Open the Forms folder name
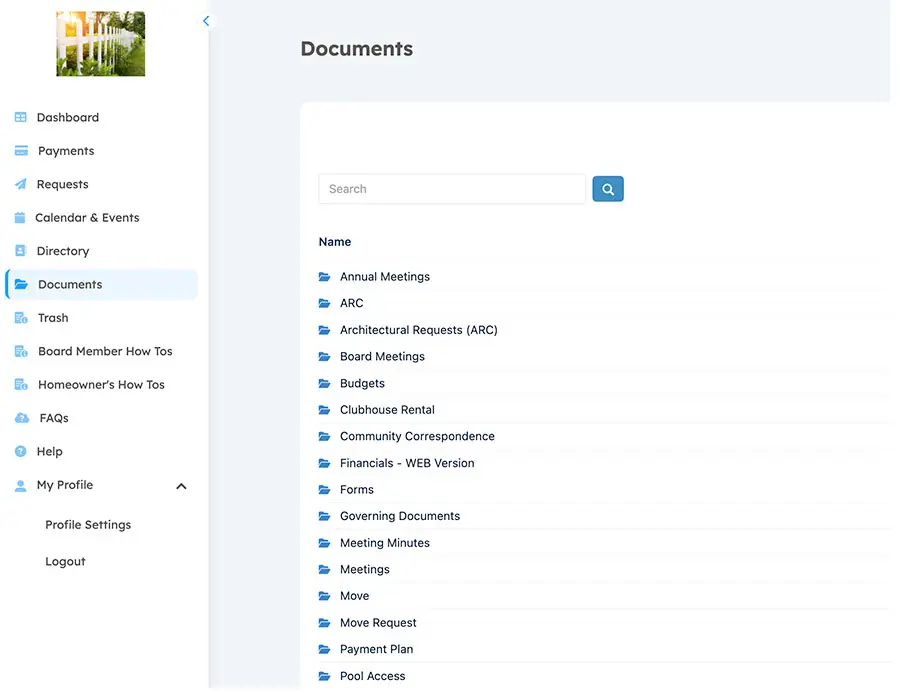 pyautogui.click(x=356, y=490)
